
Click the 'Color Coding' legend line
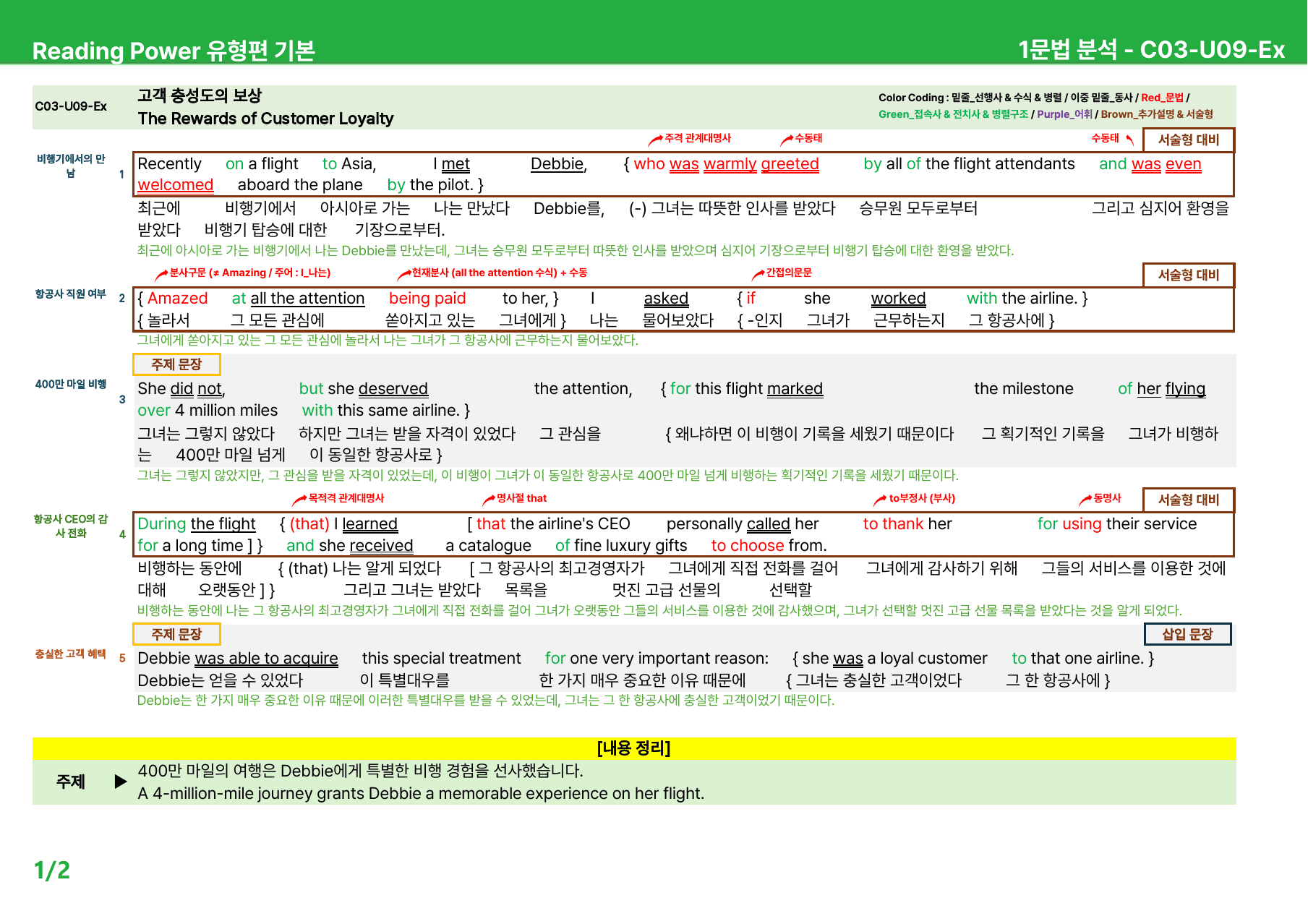click(1034, 98)
